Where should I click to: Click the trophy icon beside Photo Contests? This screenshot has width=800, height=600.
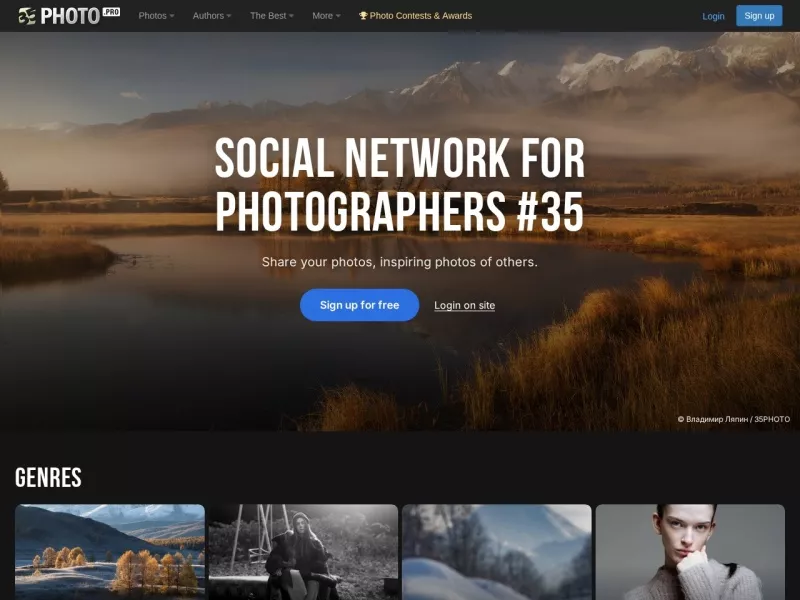[x=363, y=16]
